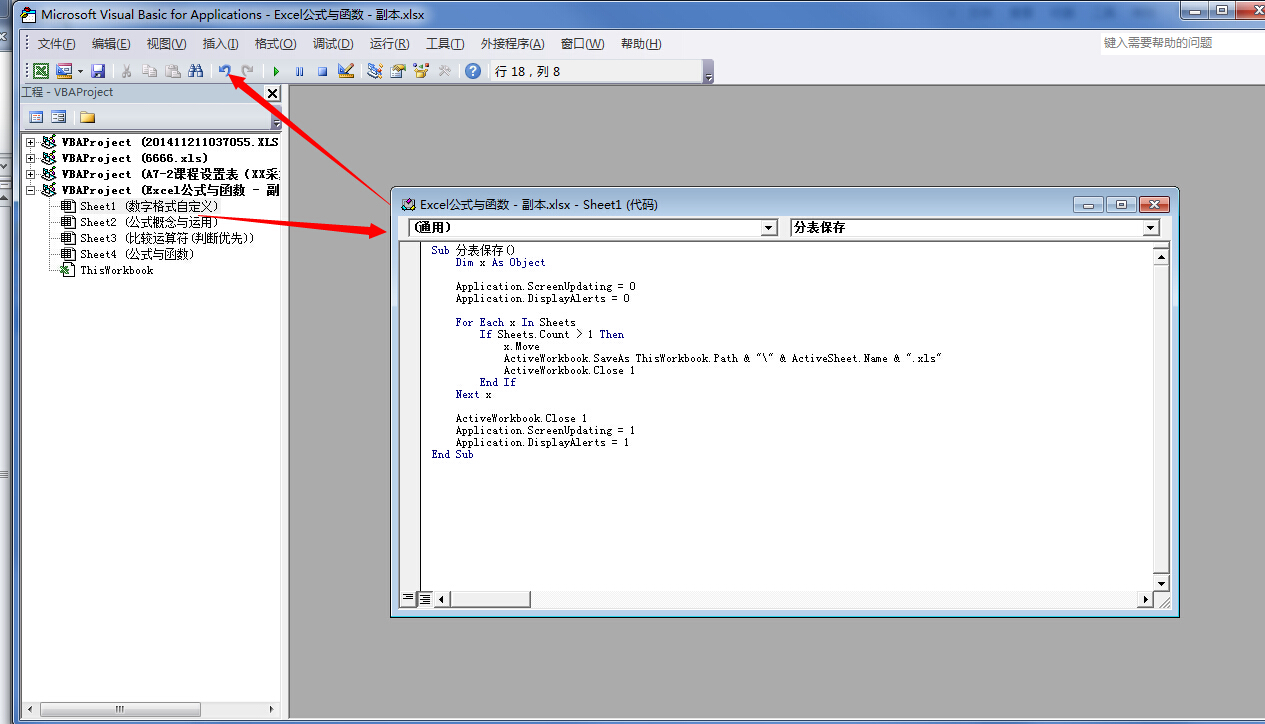Open 格式(O) menu
The width and height of the screenshot is (1265, 724).
click(275, 44)
